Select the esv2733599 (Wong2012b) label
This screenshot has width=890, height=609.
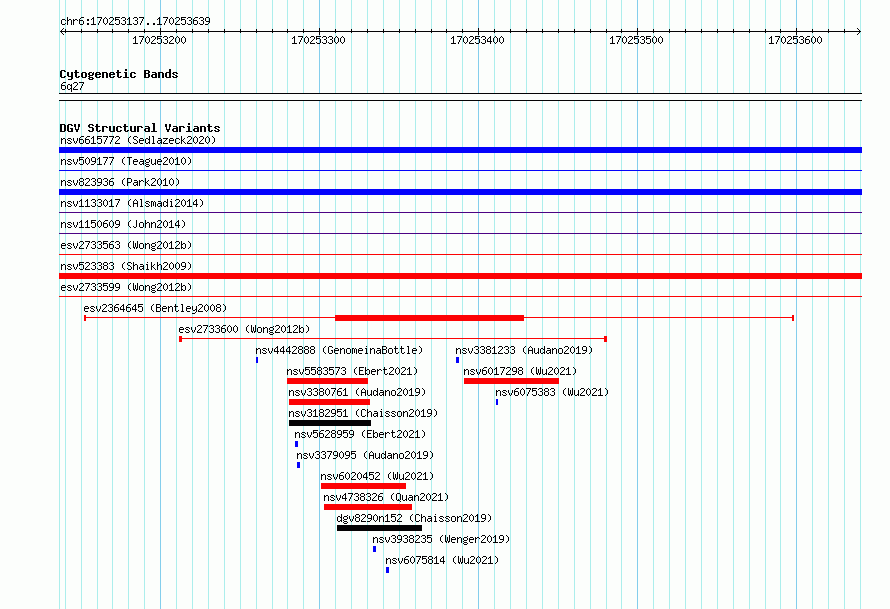coord(126,287)
